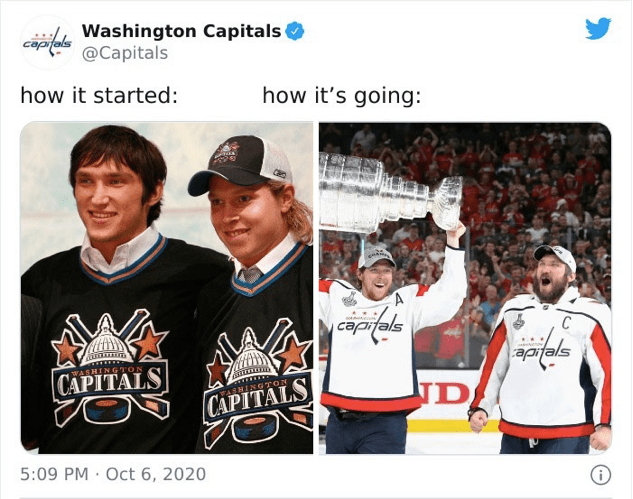Click the alternate "A" on white jersey

point(399,300)
